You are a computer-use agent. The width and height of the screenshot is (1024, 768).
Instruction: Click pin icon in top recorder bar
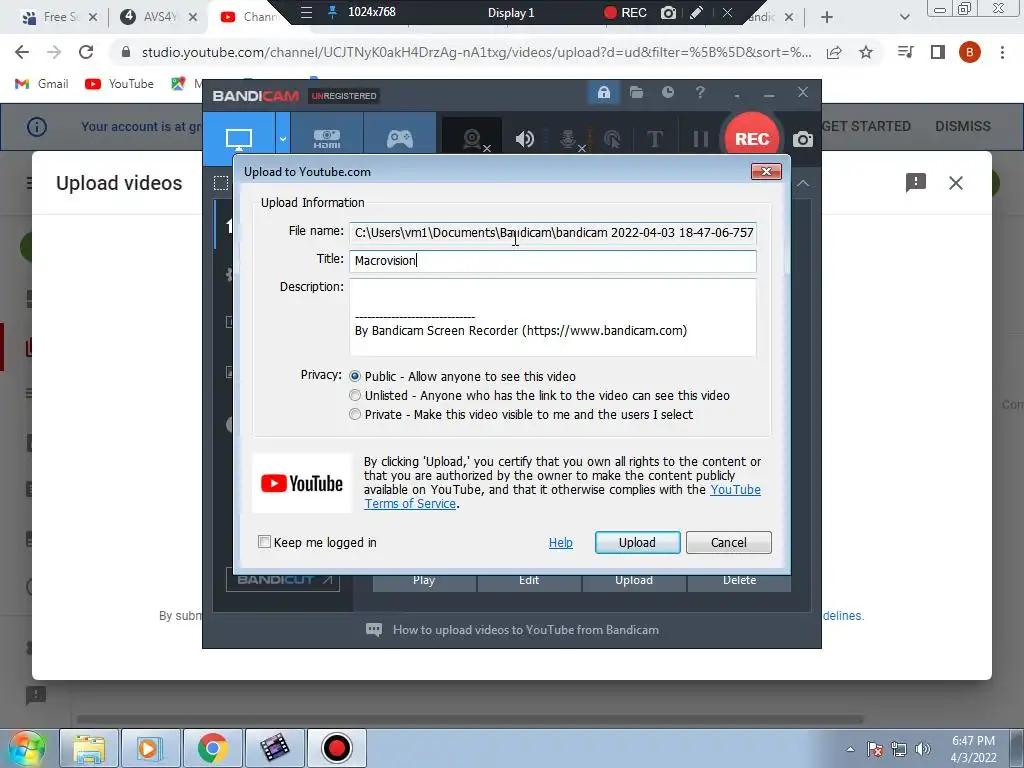(333, 12)
